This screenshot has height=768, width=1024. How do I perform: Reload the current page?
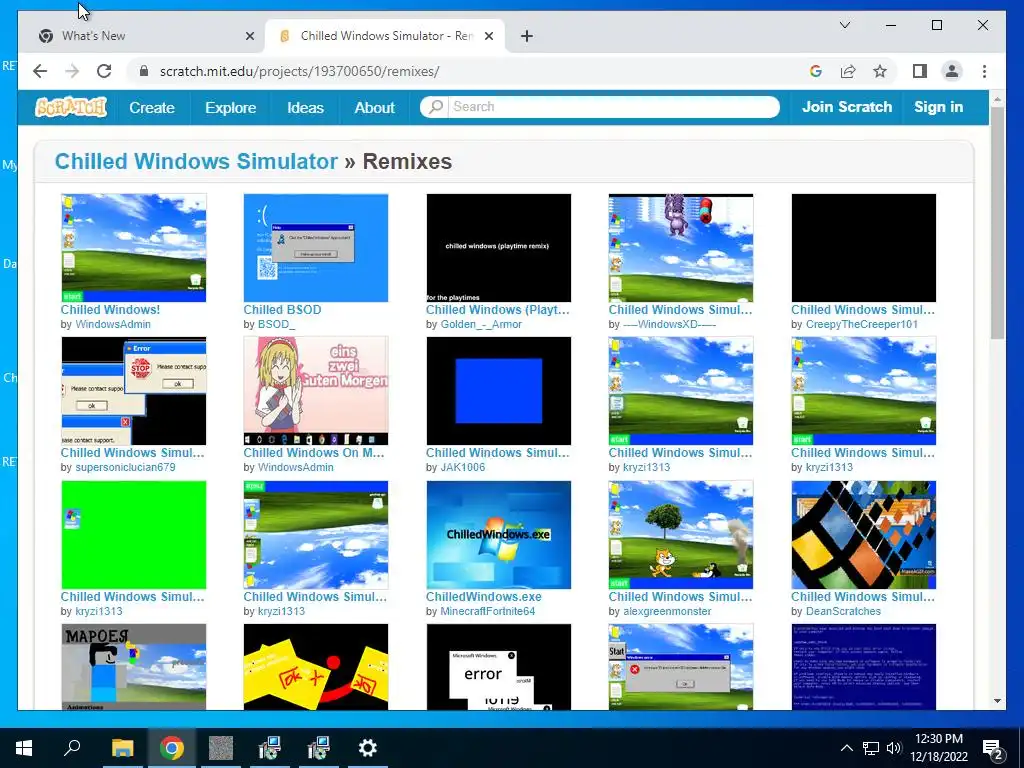pos(104,71)
